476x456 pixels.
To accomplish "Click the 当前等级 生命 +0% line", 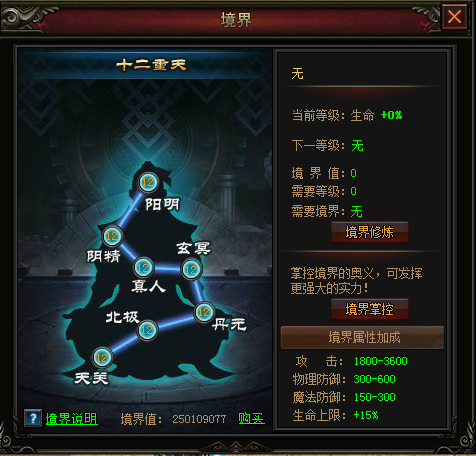I will (x=347, y=115).
